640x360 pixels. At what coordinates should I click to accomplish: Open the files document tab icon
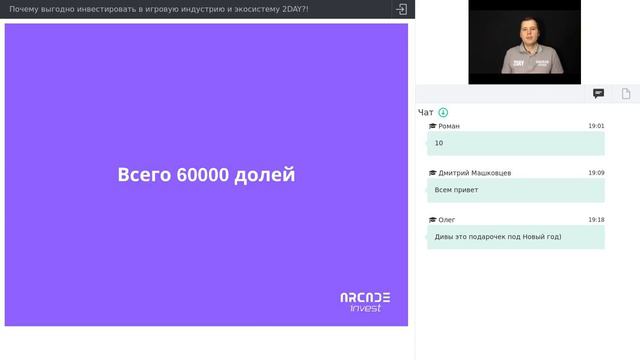pos(626,94)
